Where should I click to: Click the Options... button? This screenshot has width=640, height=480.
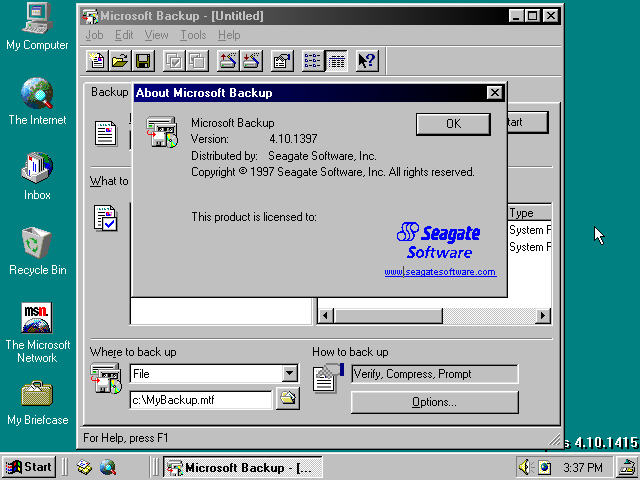coord(435,402)
